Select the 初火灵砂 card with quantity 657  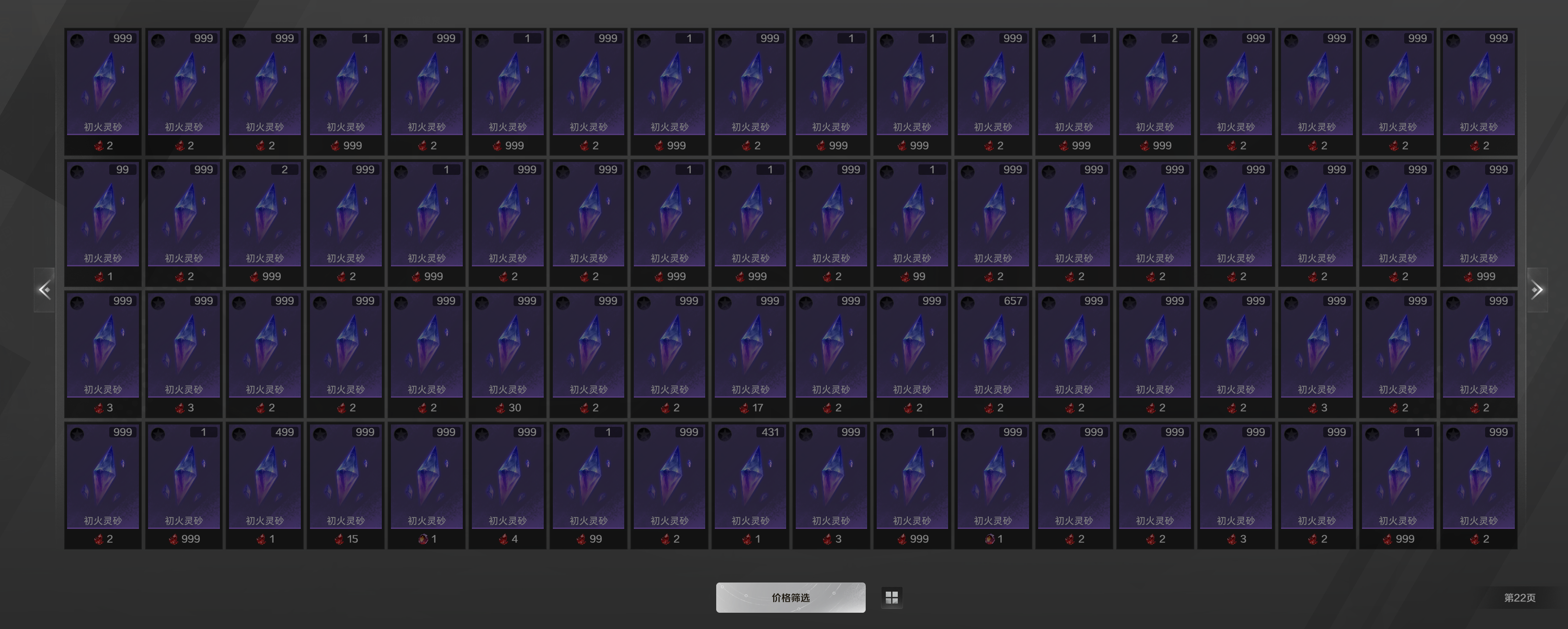tap(993, 354)
